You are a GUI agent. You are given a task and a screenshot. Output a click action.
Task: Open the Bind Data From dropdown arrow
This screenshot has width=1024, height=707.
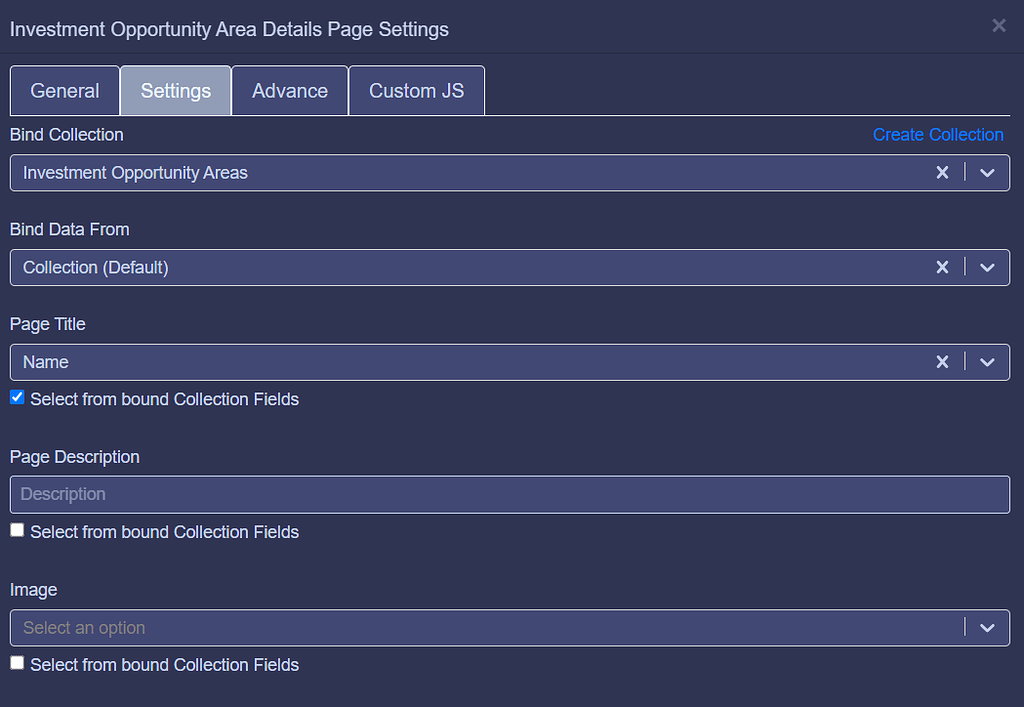coord(987,268)
